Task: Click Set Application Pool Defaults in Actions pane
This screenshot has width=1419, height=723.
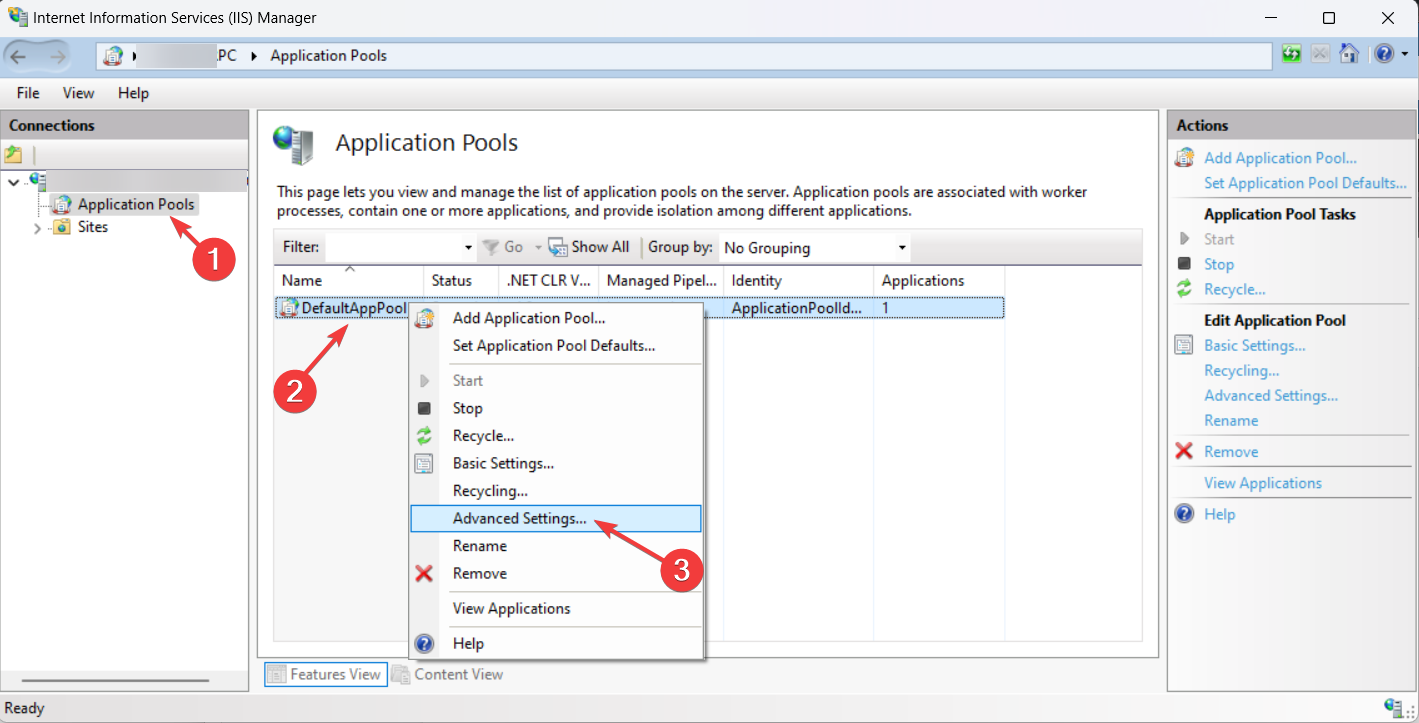Action: (1305, 183)
